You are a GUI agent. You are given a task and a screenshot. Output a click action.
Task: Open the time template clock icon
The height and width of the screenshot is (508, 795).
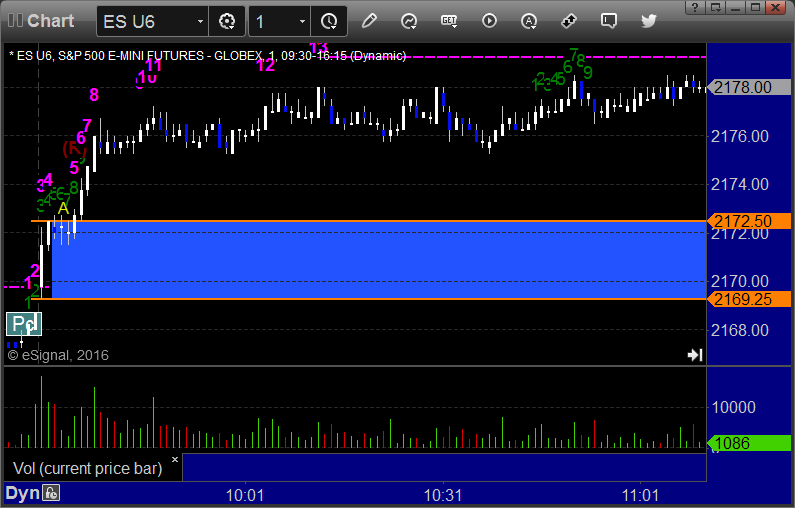(329, 21)
